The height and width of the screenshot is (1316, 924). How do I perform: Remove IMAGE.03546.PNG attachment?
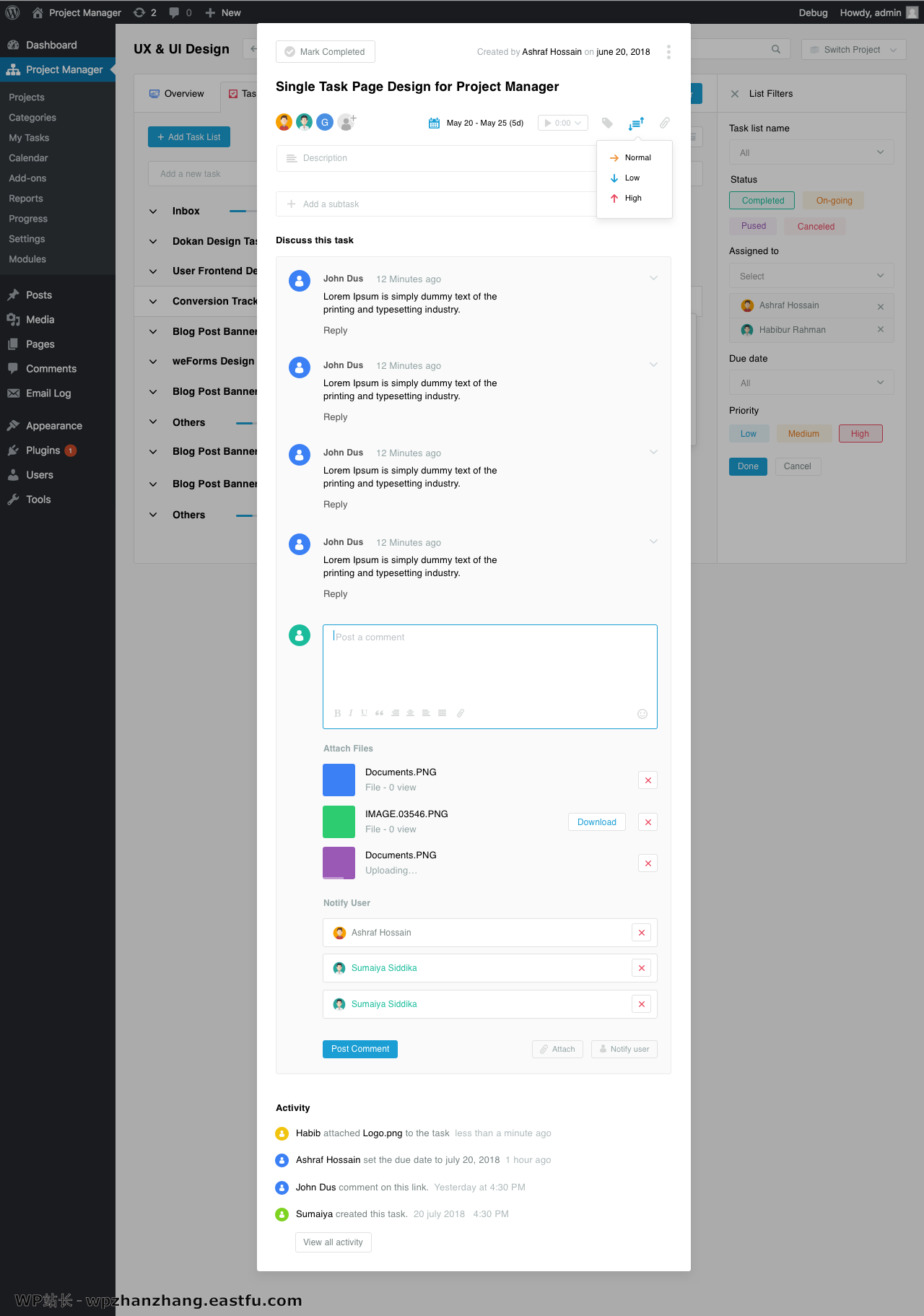click(x=648, y=822)
